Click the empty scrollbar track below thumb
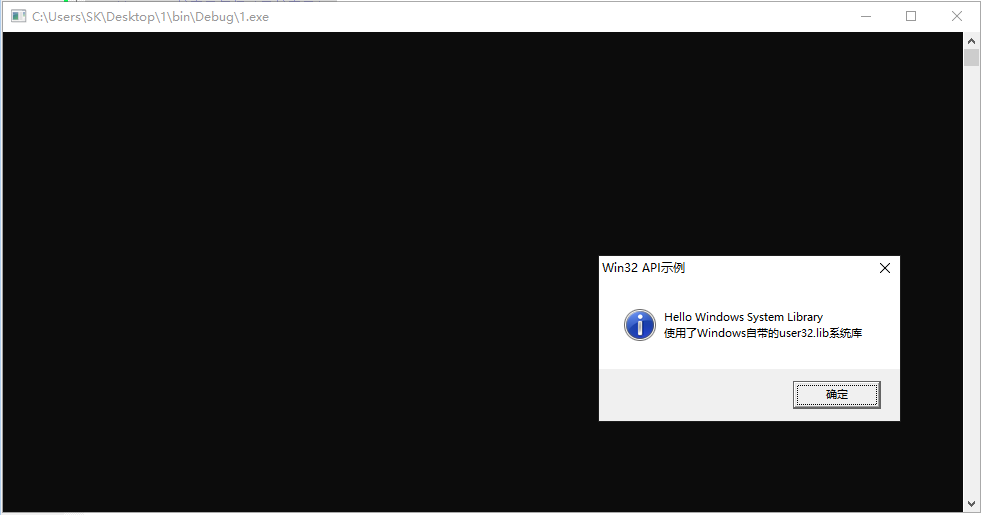984x515 pixels. click(x=971, y=280)
